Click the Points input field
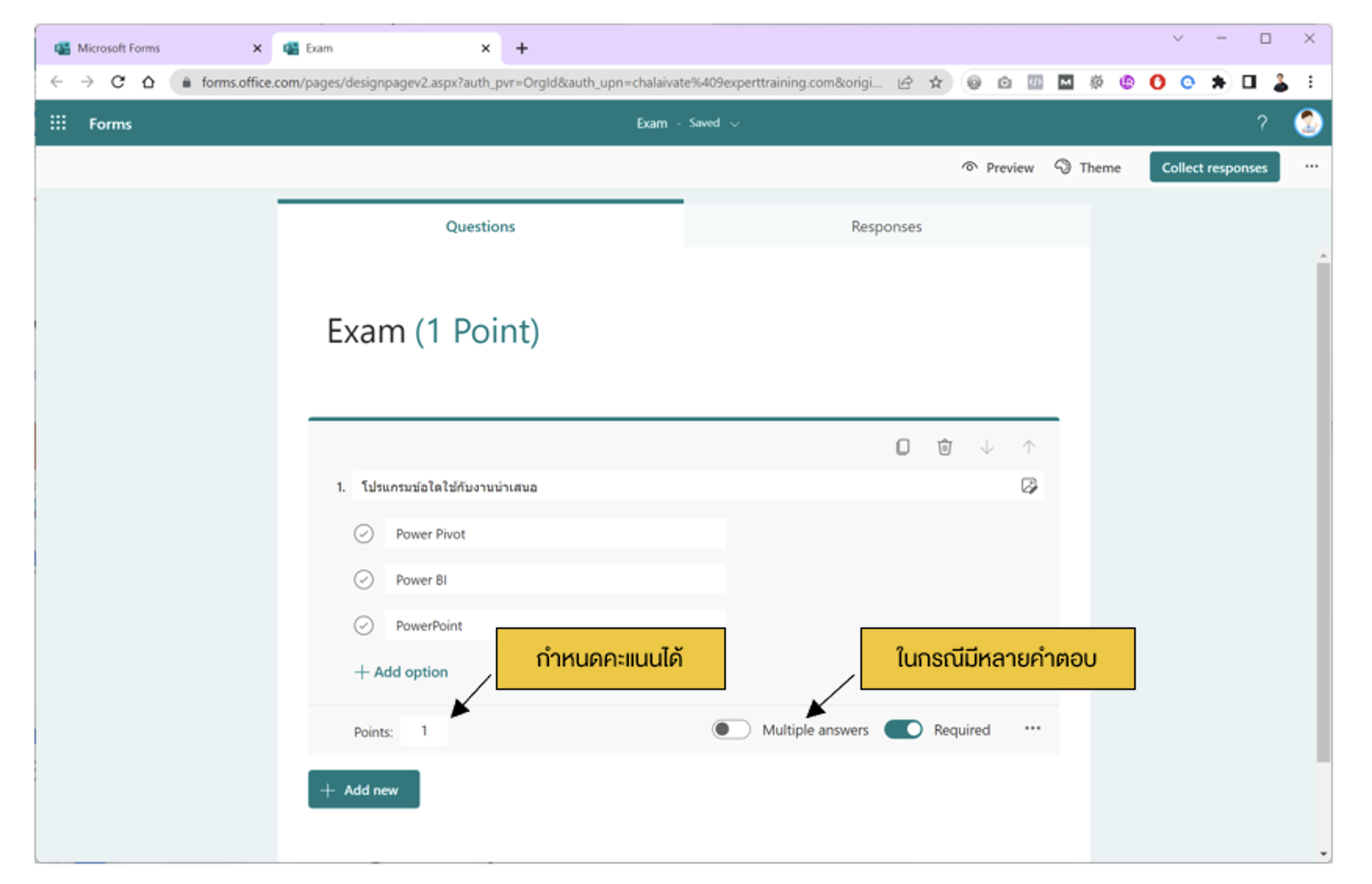1372x884 pixels. 424,731
